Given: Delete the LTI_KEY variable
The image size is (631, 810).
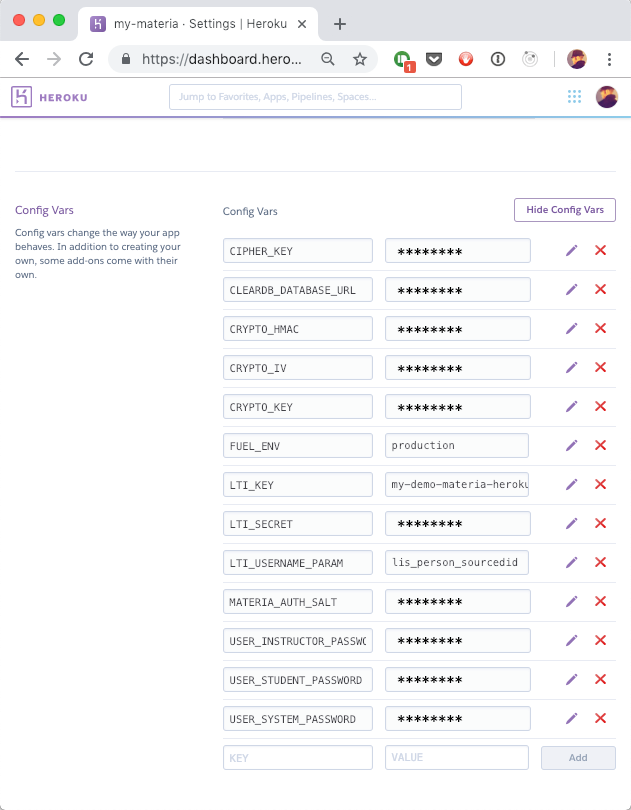Looking at the screenshot, I should click(x=600, y=485).
